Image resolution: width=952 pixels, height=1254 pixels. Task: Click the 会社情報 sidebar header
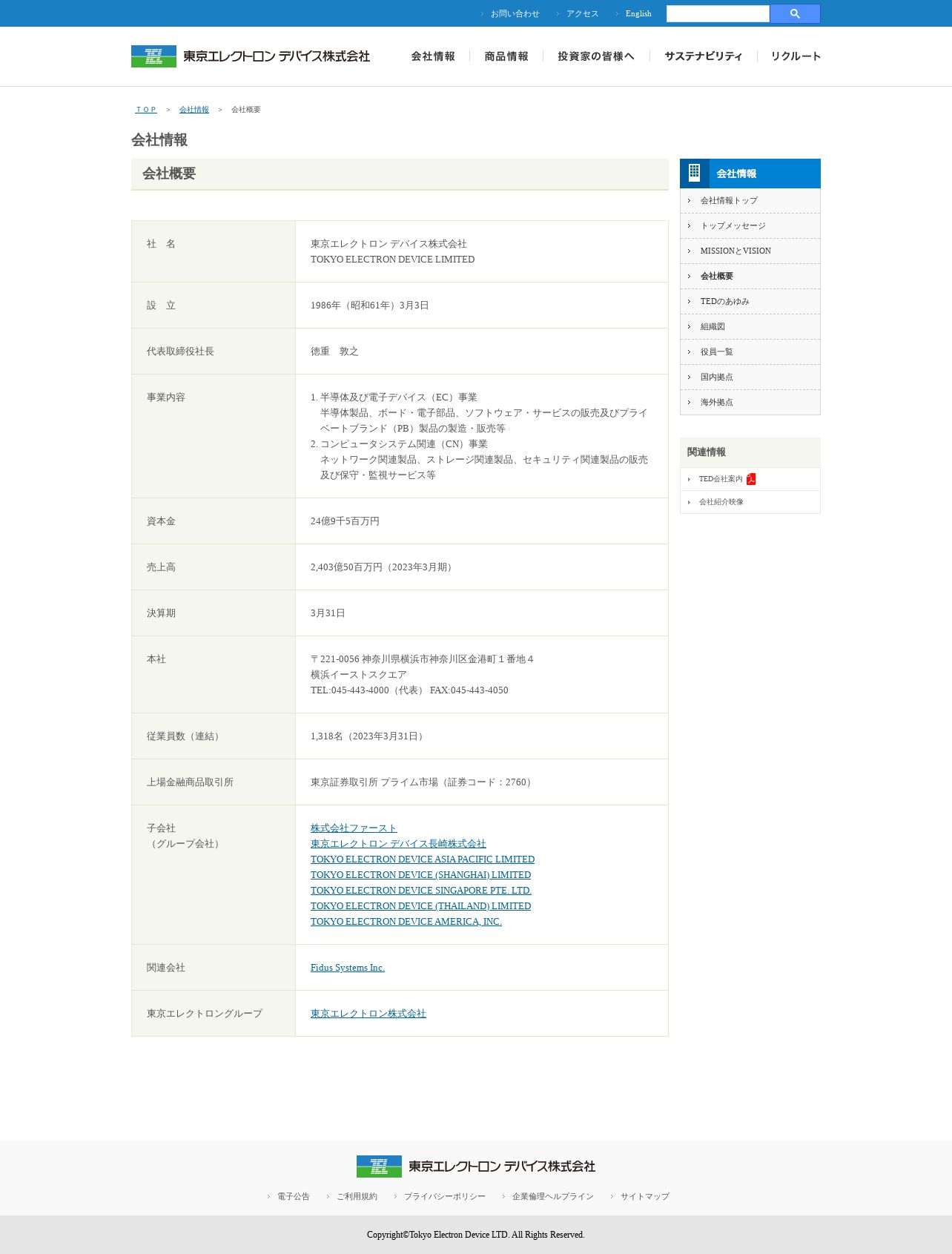pyautogui.click(x=750, y=174)
